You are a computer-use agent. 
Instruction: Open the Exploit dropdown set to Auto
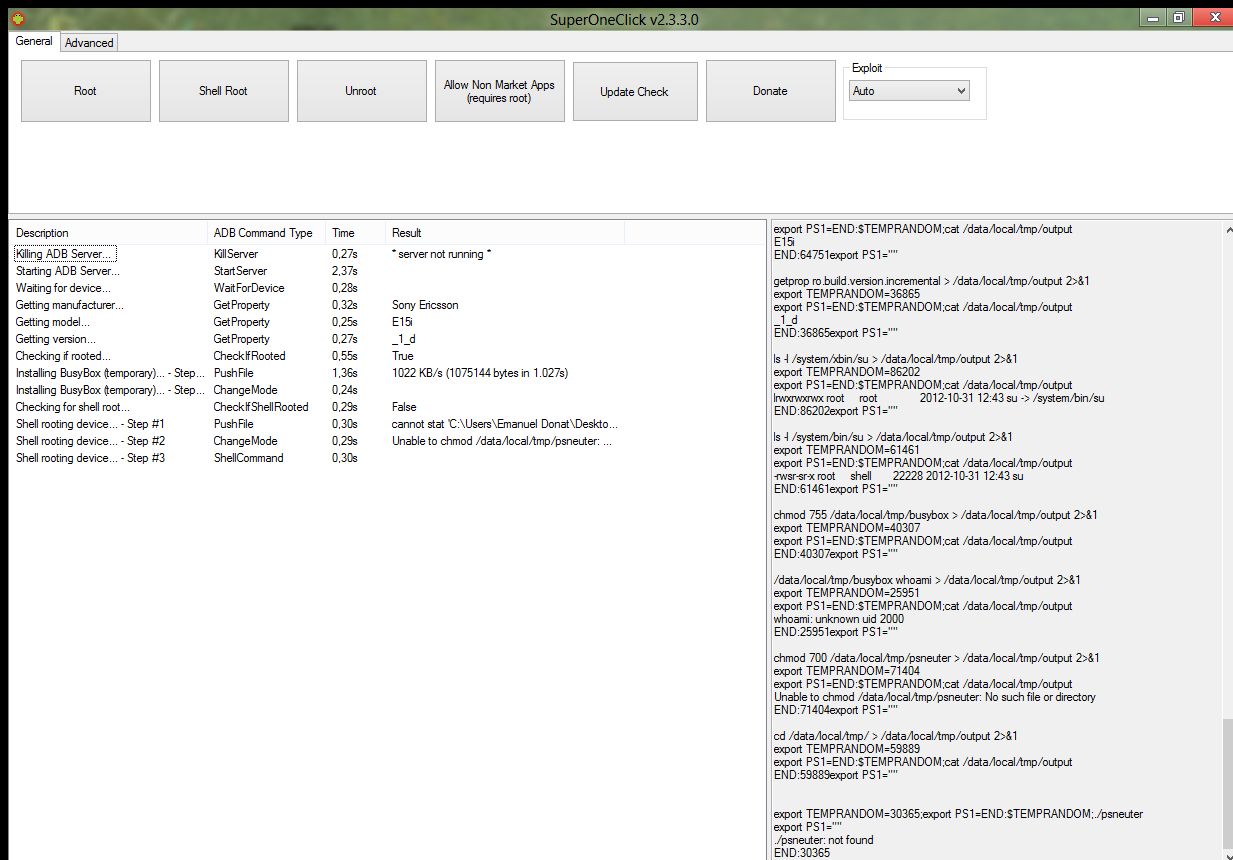909,91
